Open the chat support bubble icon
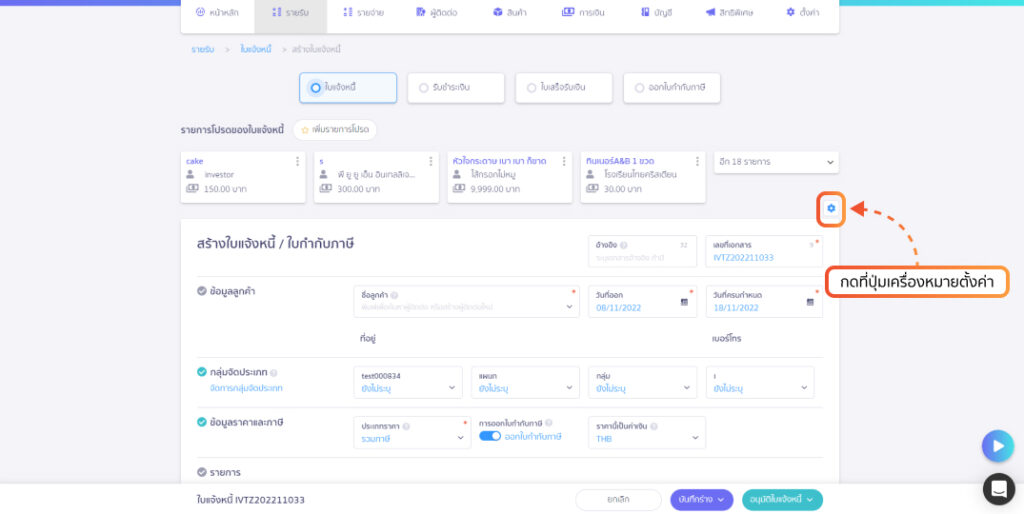This screenshot has width=1024, height=514. [999, 489]
